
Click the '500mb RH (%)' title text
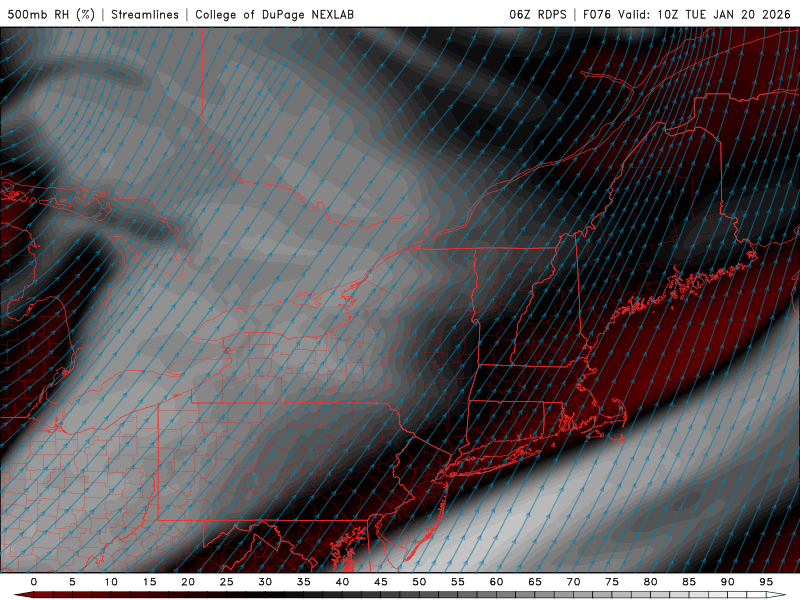(51, 14)
